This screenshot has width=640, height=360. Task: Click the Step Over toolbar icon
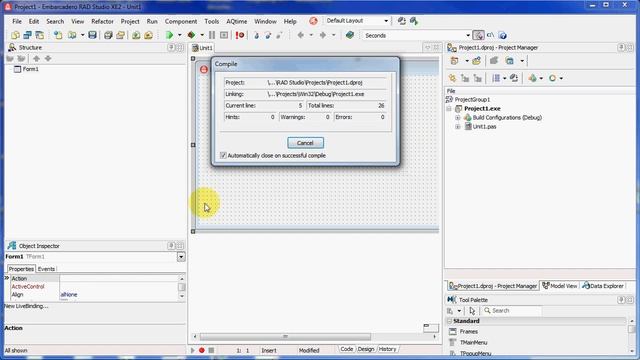[268, 36]
